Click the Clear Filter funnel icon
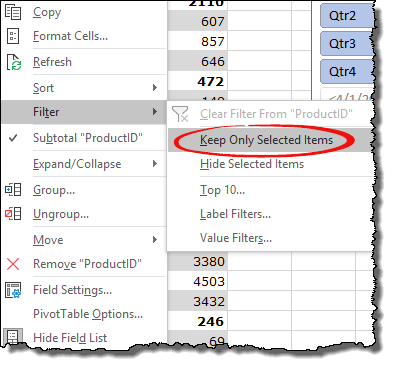 [x=180, y=114]
